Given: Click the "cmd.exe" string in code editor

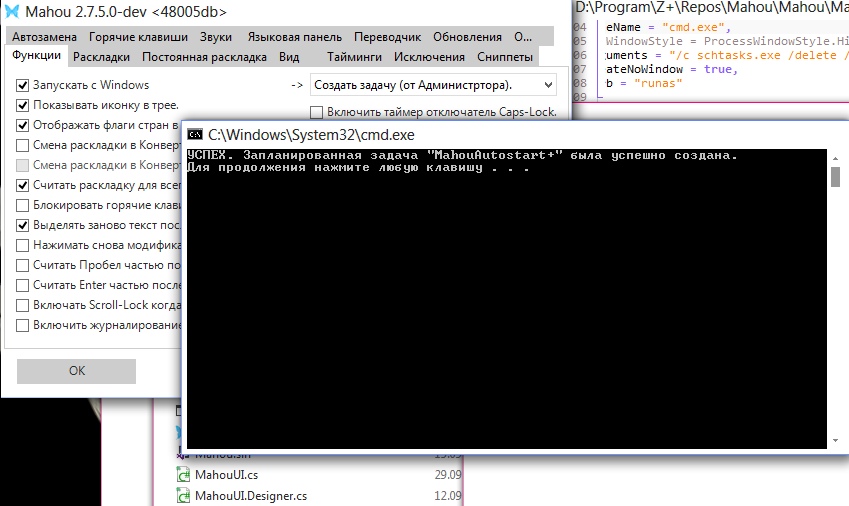Looking at the screenshot, I should coord(693,27).
